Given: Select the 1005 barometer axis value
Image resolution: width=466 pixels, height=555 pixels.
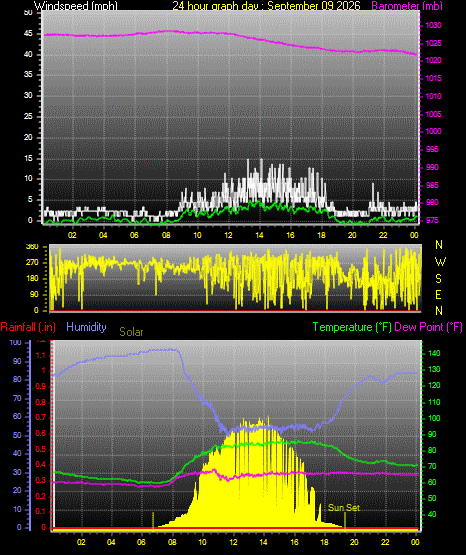Looking at the screenshot, I should (433, 114).
